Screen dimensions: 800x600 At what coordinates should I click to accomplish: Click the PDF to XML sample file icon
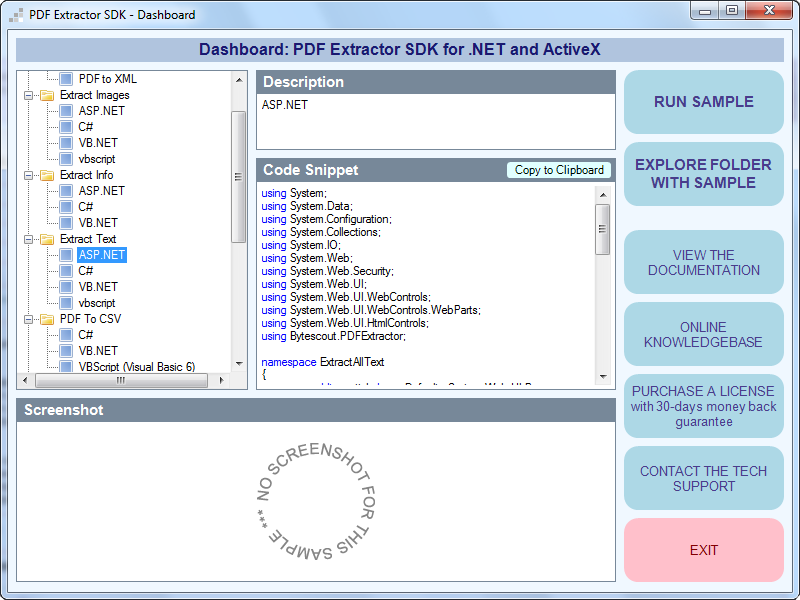tap(66, 79)
